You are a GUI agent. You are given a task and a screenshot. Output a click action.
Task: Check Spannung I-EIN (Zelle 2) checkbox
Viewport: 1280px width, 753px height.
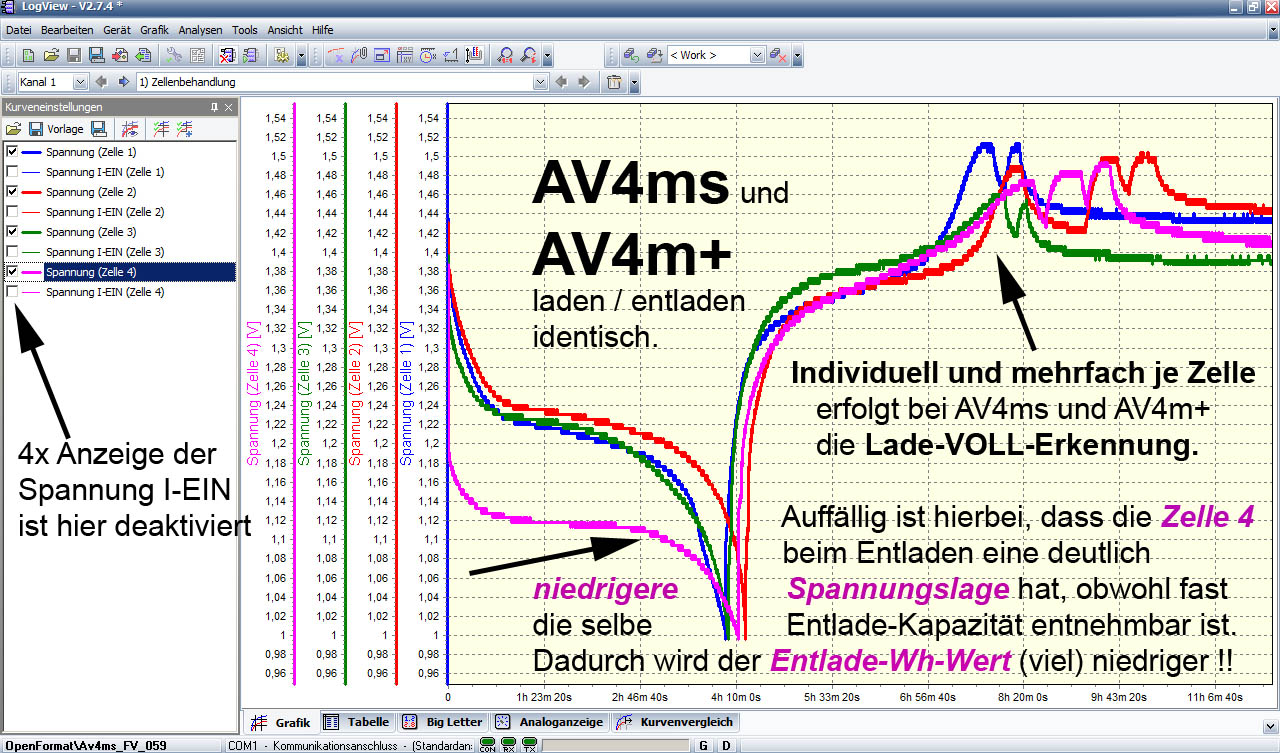[x=12, y=212]
